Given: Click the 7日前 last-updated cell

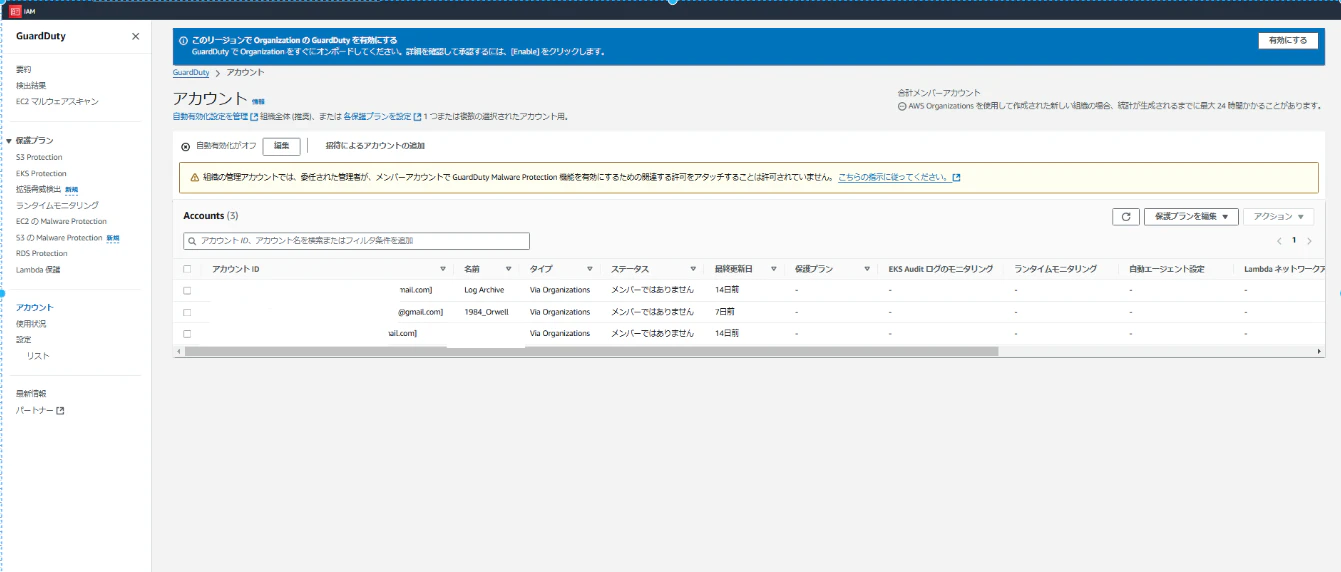Looking at the screenshot, I should (x=724, y=312).
